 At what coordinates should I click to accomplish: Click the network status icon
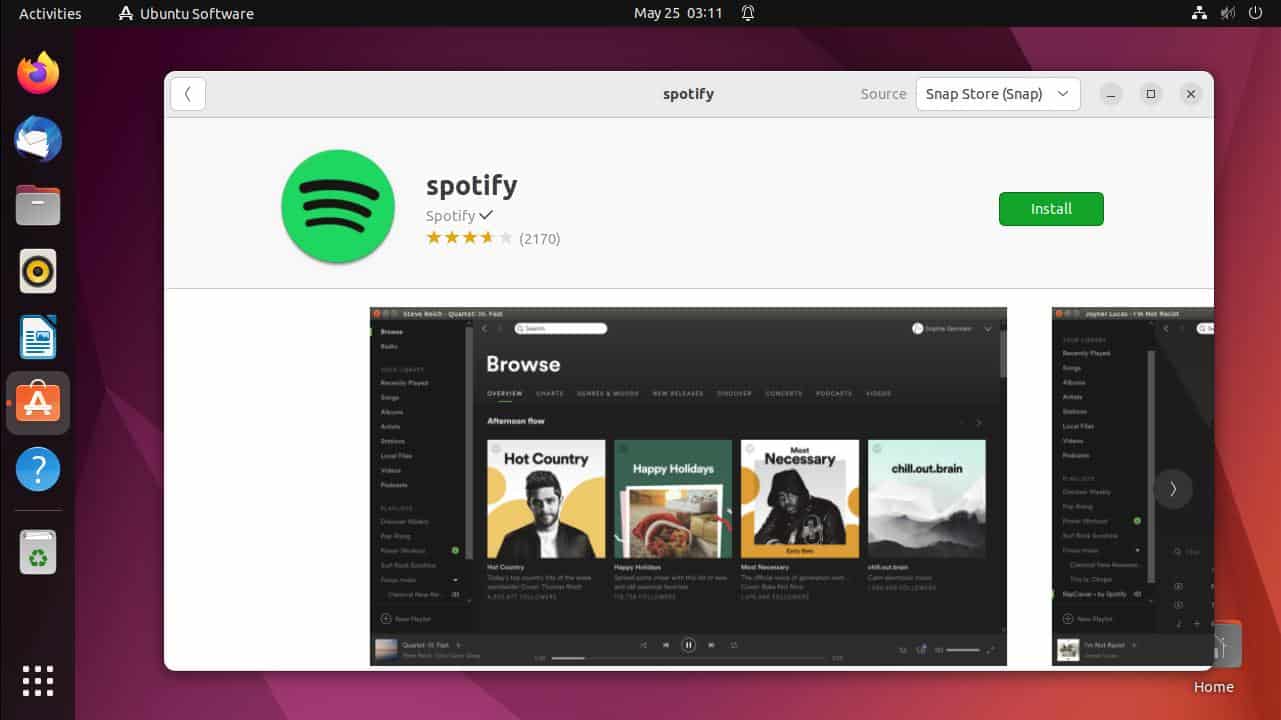1200,14
